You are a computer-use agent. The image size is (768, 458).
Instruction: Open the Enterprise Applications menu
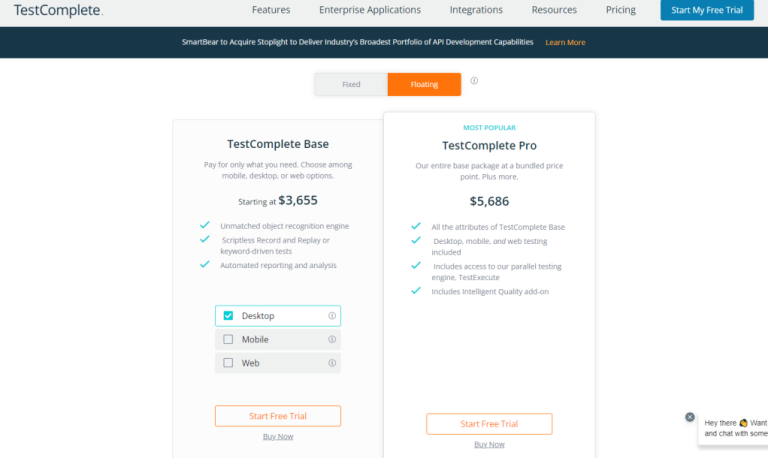click(370, 10)
